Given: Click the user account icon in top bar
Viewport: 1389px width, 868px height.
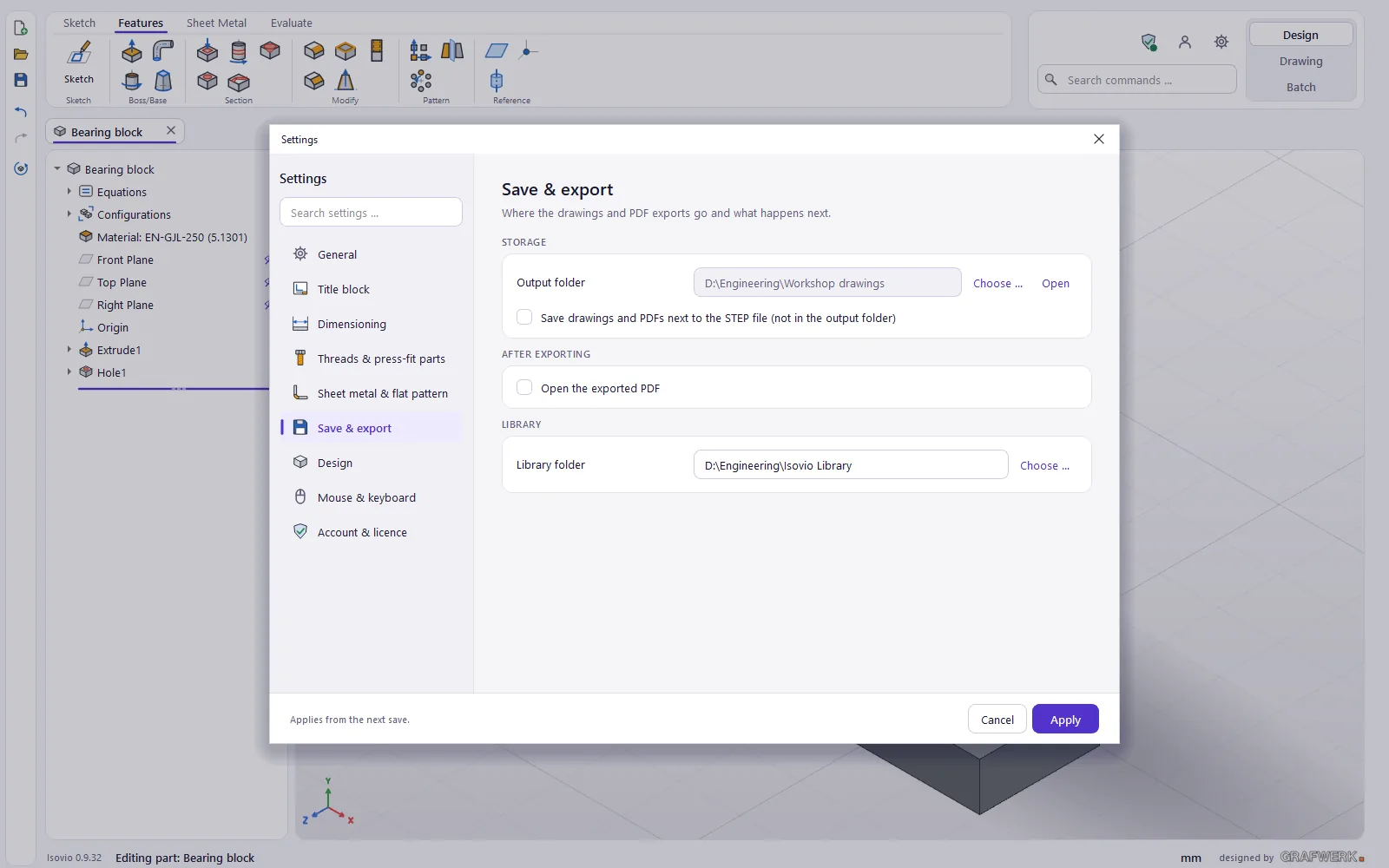Looking at the screenshot, I should pos(1185,42).
